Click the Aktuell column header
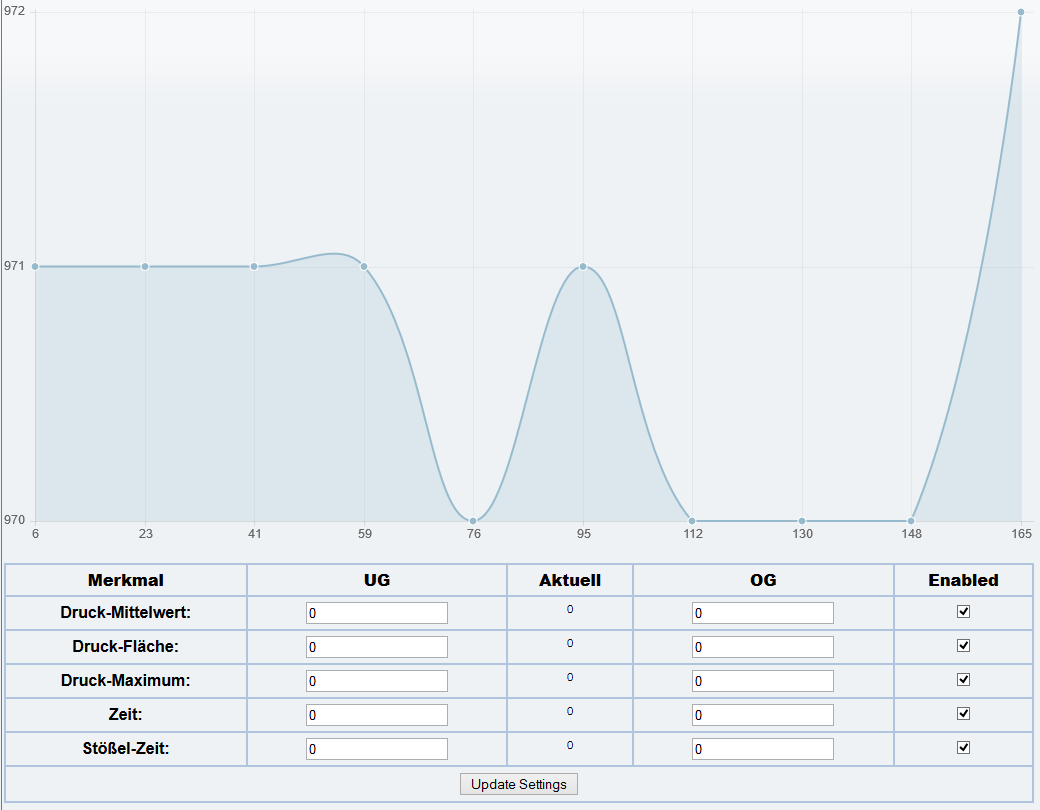Image resolution: width=1040 pixels, height=810 pixels. click(x=570, y=580)
